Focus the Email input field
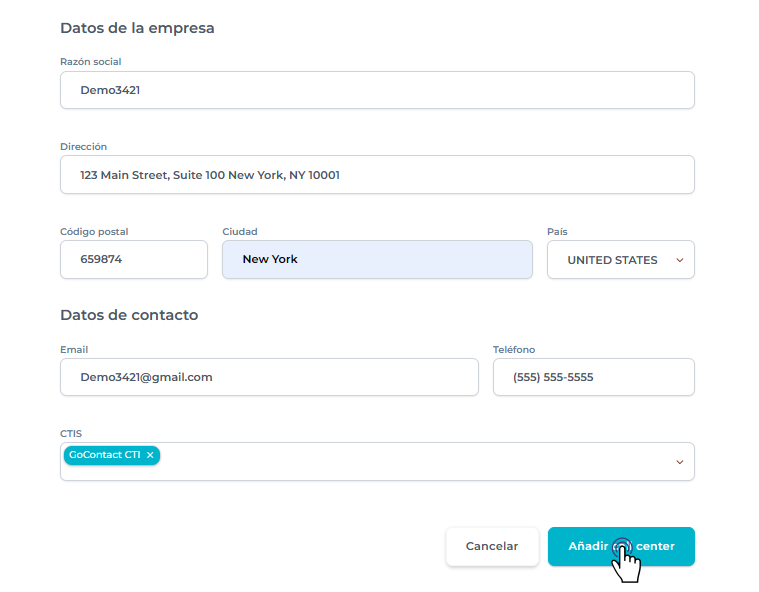Image resolution: width=759 pixels, height=592 pixels. click(x=269, y=377)
